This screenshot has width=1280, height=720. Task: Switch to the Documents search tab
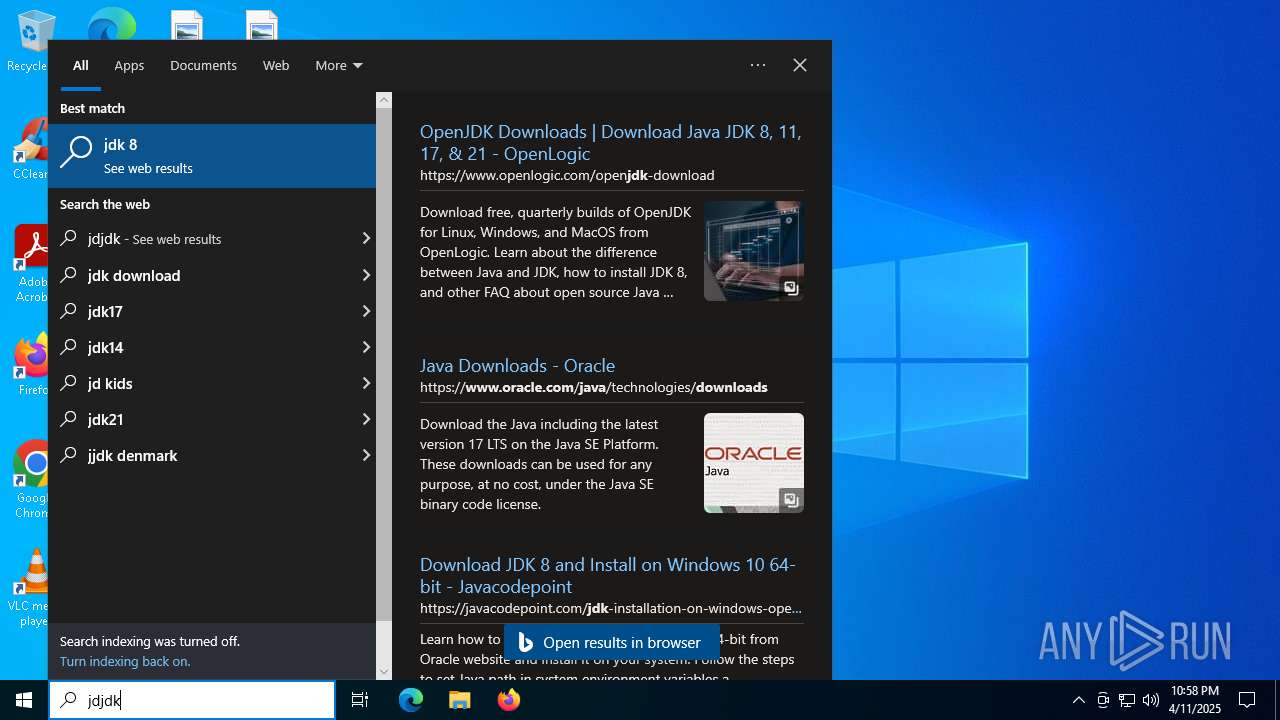click(x=203, y=65)
